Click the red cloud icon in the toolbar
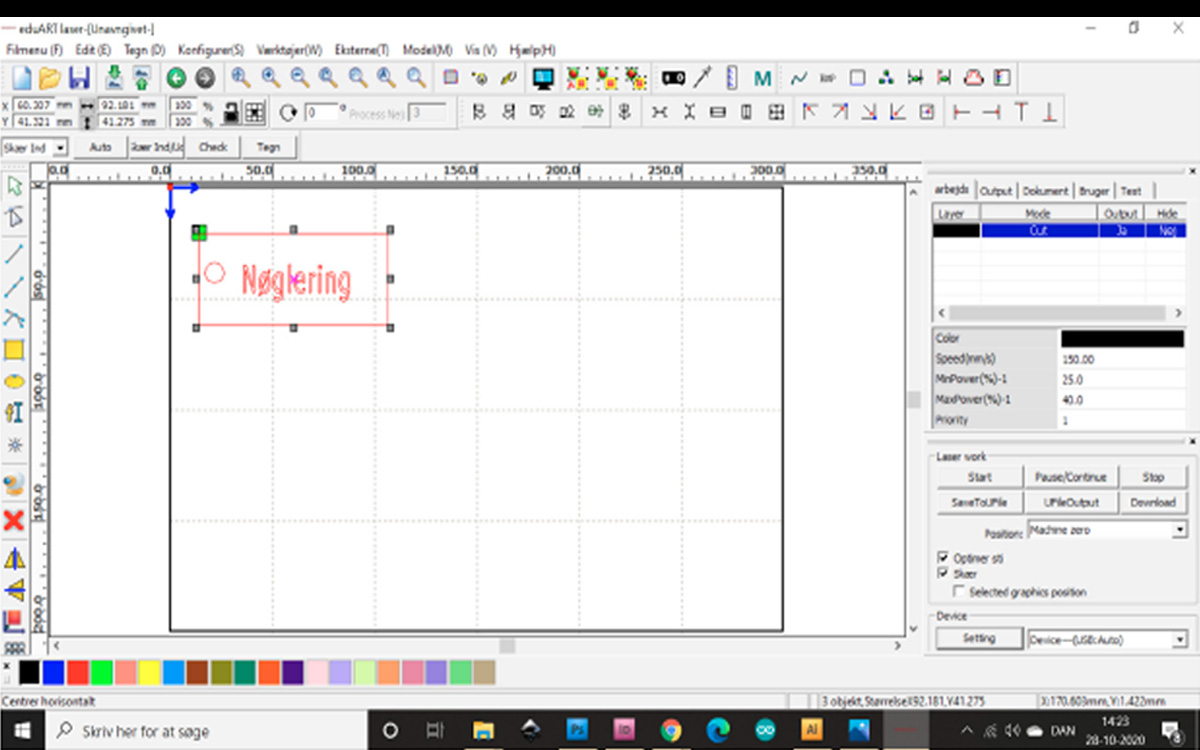1200x750 pixels. coord(973,77)
